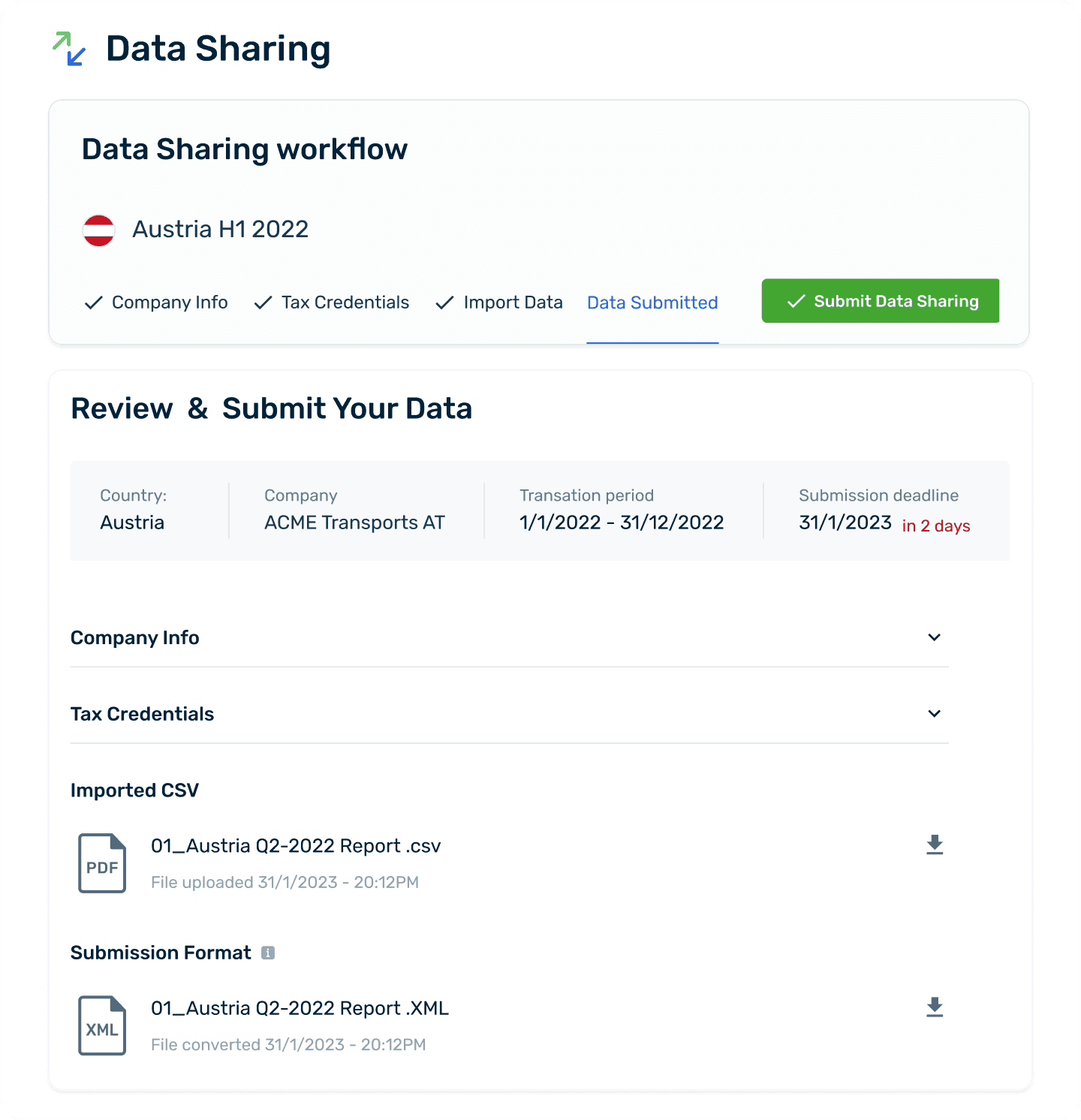Click file name 01_Austria Q2-2022 Report .XML

click(300, 1008)
